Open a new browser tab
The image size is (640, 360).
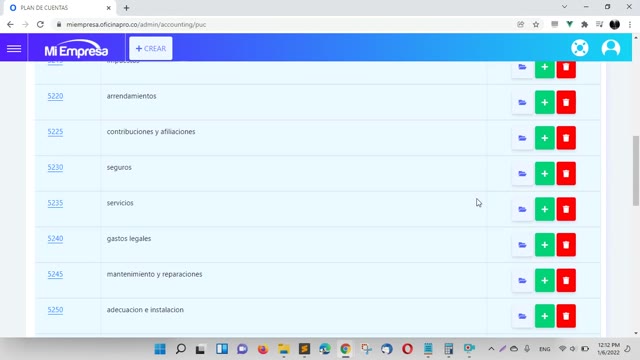126,8
